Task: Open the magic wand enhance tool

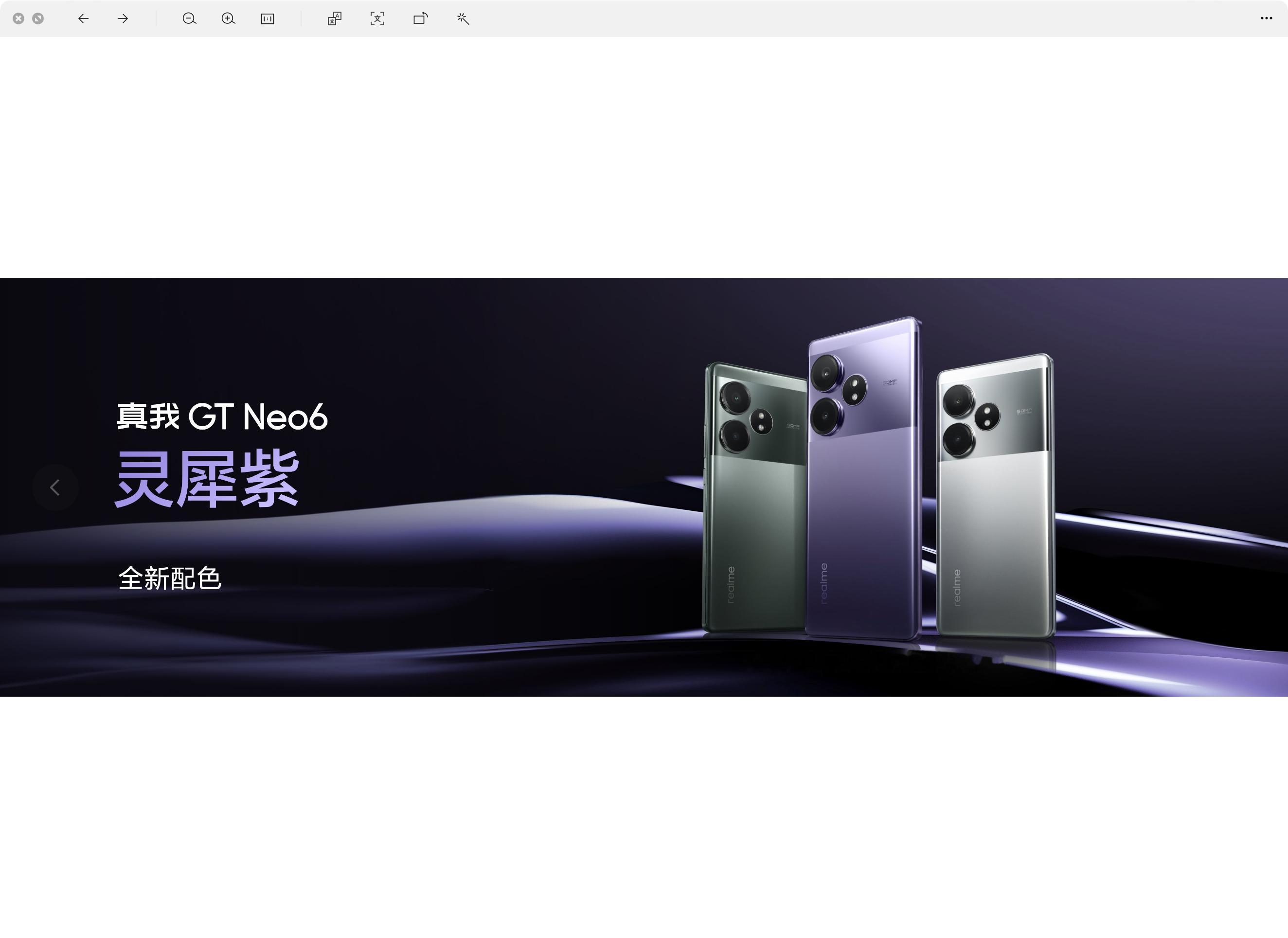Action: tap(464, 19)
